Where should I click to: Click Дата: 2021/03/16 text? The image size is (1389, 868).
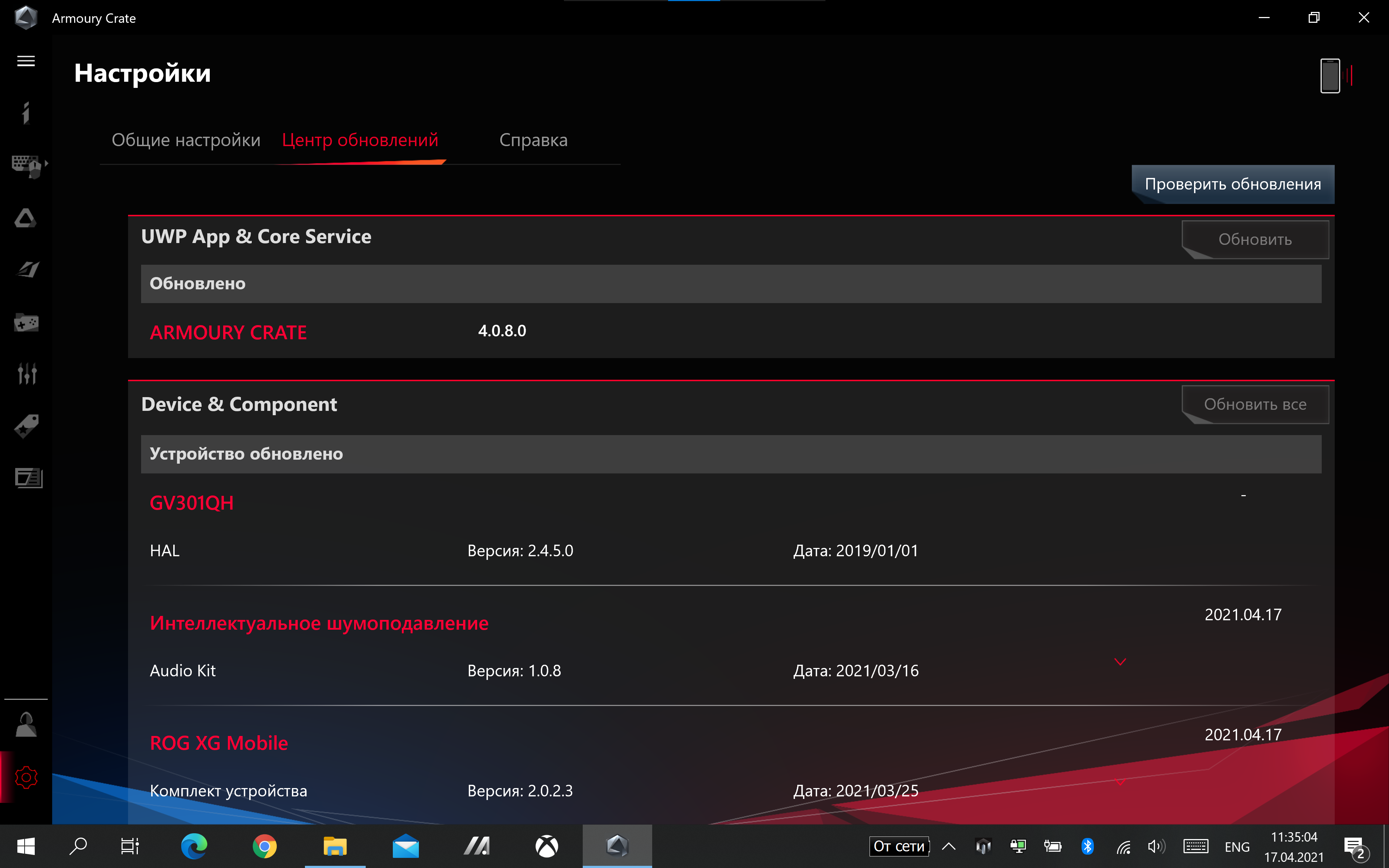click(x=855, y=671)
